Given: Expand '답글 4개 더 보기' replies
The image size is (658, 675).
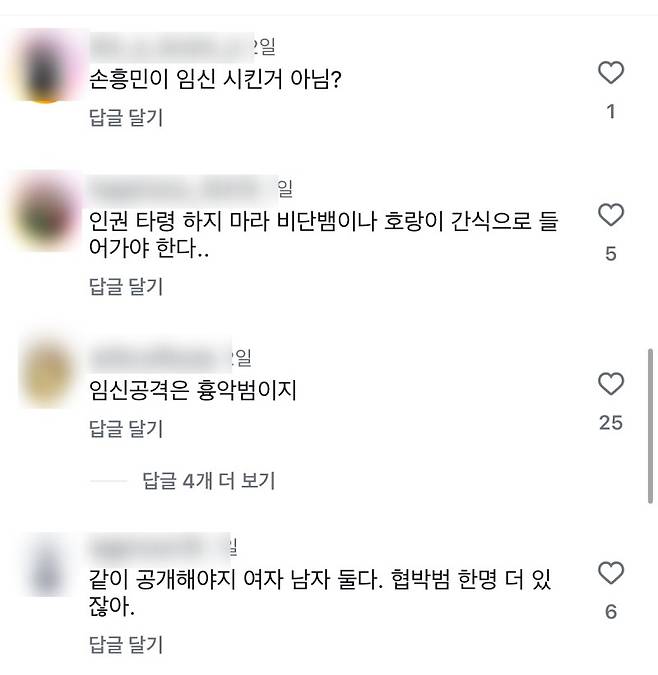Looking at the screenshot, I should point(208,480).
